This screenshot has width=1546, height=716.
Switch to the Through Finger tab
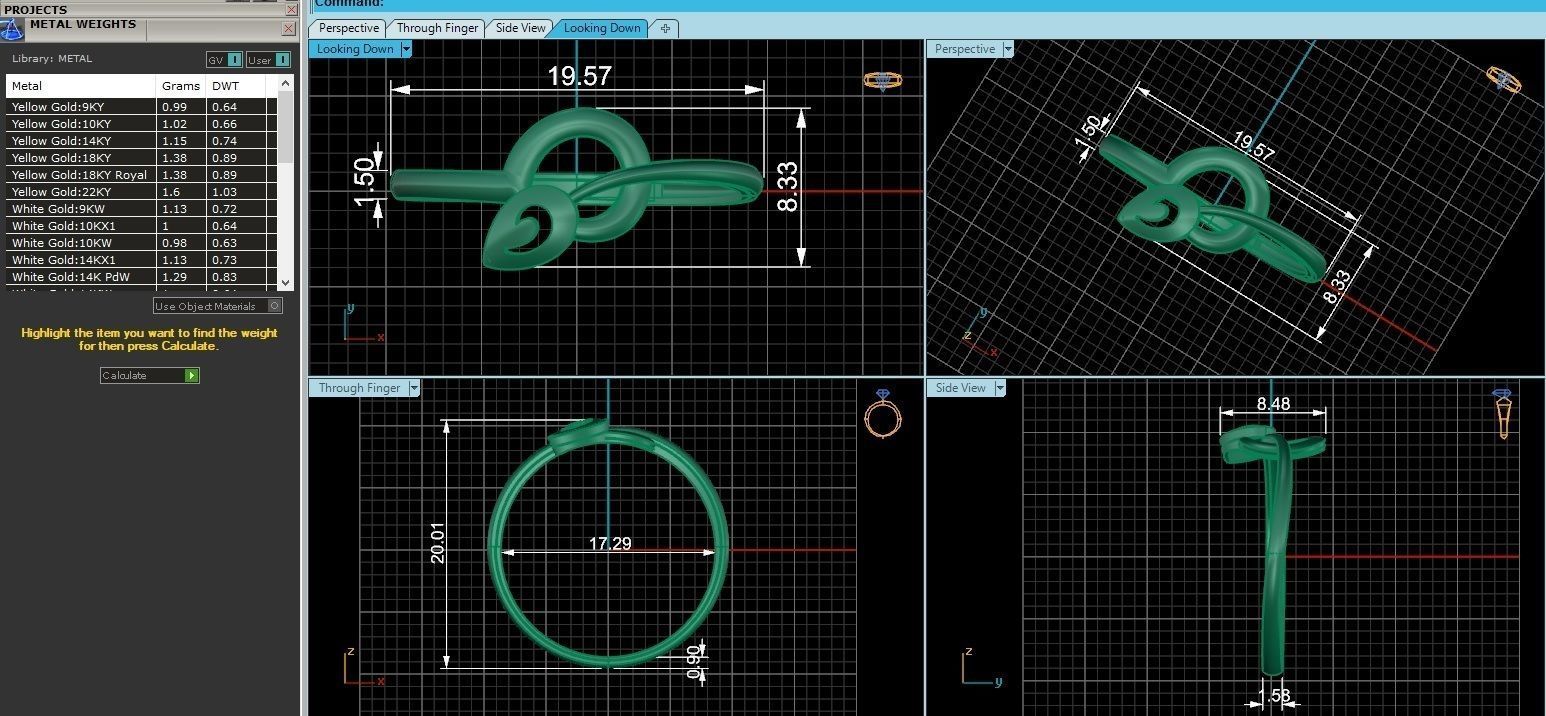tap(437, 28)
